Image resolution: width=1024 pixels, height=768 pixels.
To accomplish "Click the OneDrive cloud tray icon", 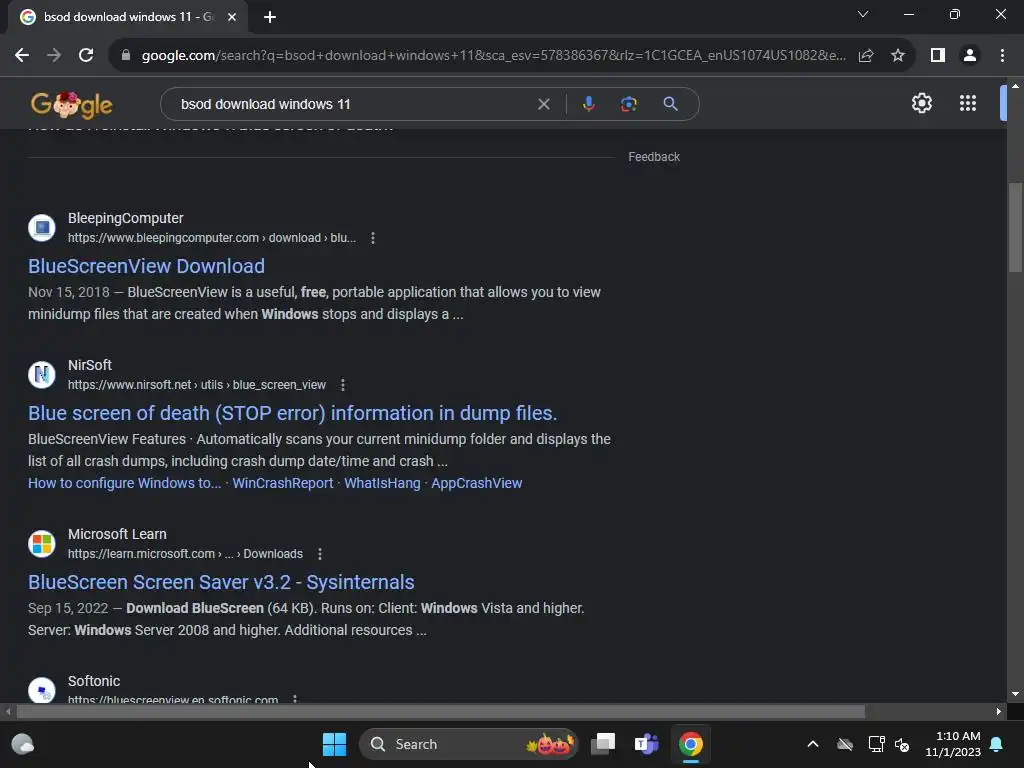I will point(845,744).
